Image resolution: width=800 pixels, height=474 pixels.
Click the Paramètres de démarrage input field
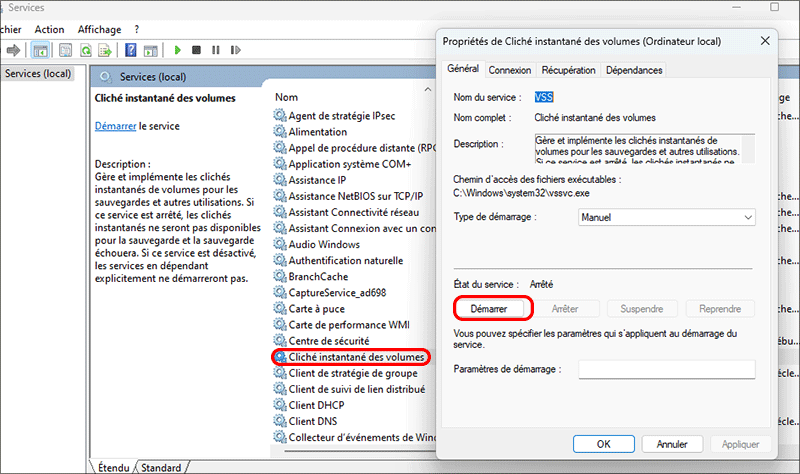point(667,369)
